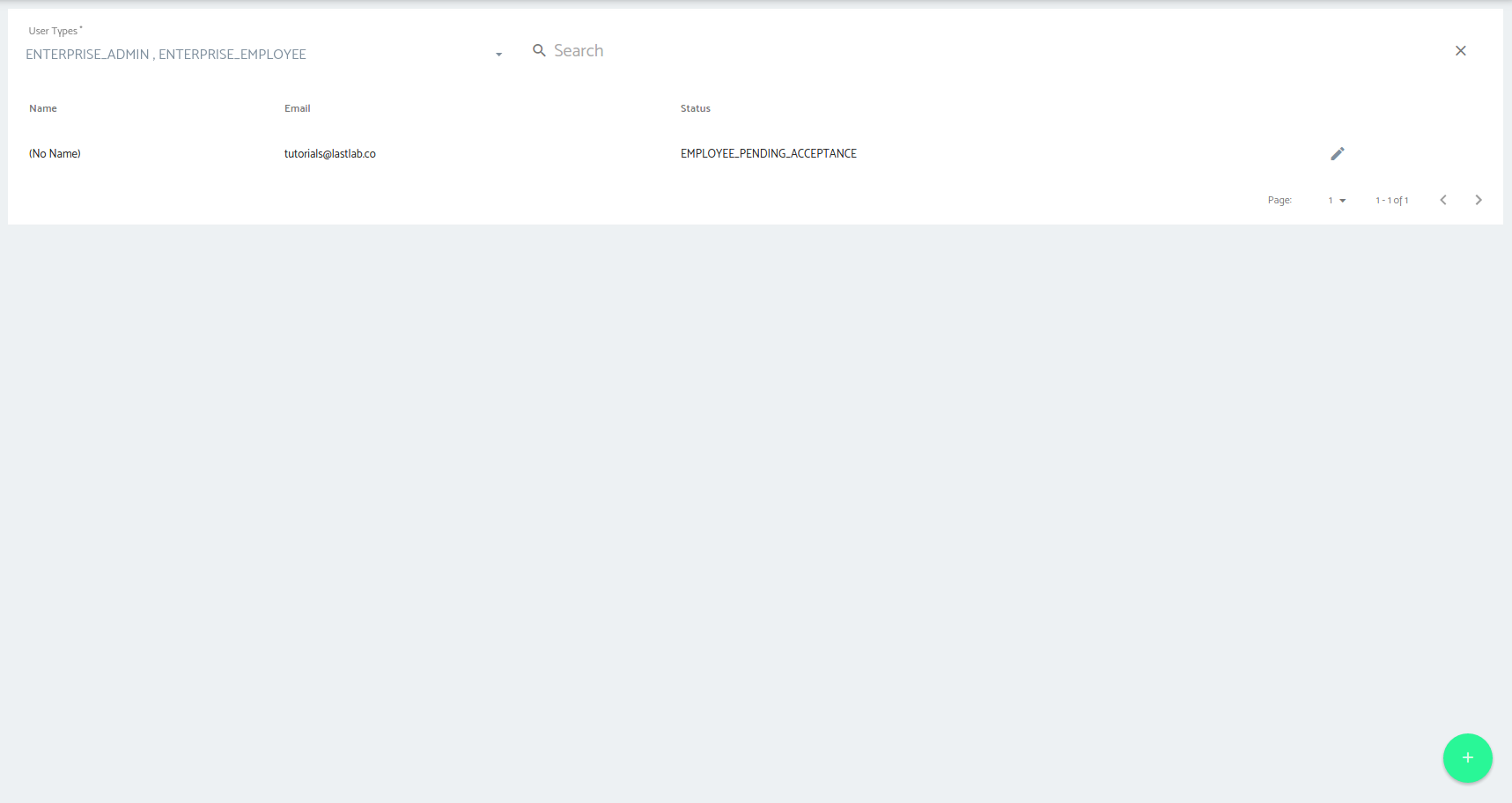Click the X icon to clear search
This screenshot has height=803, width=1512.
coord(1460,51)
